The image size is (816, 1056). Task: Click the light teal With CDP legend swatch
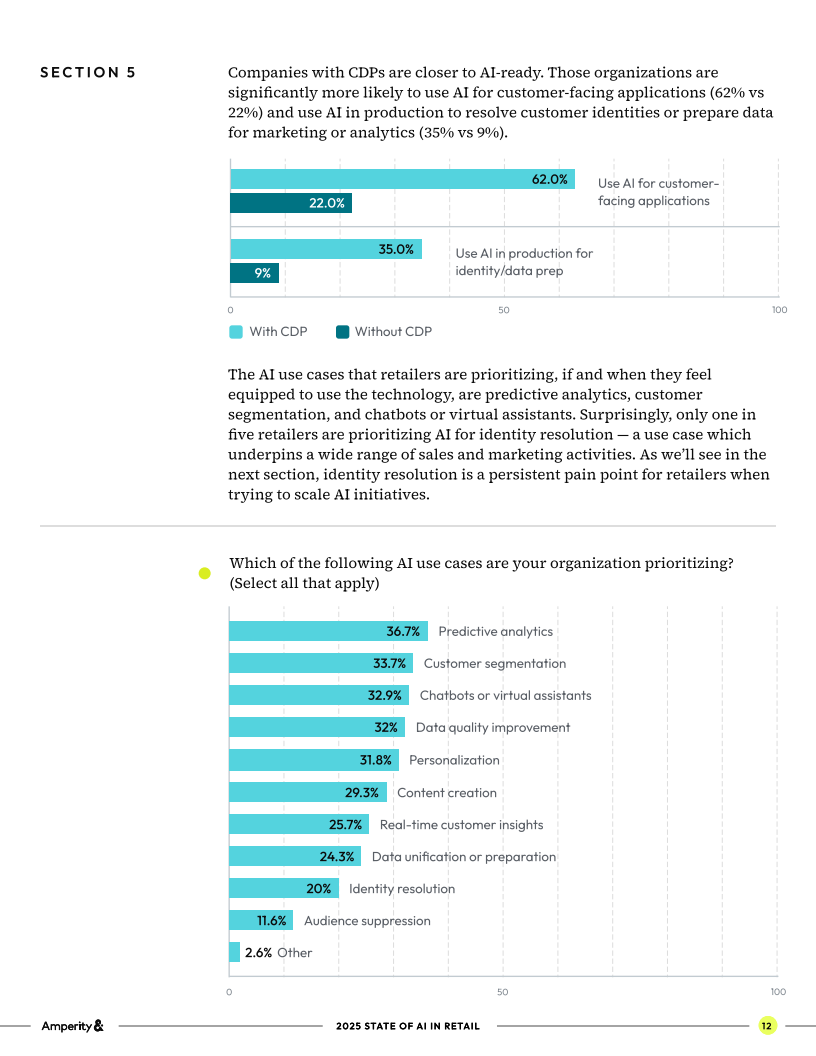(x=236, y=332)
